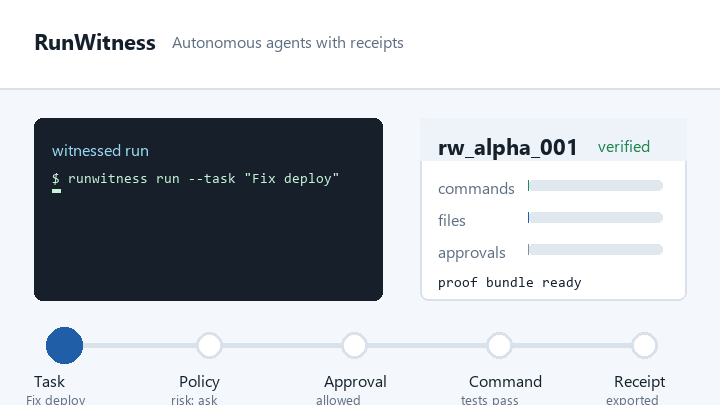Click the 'Task' step label
Screen dimensions: 720x405
50,382
